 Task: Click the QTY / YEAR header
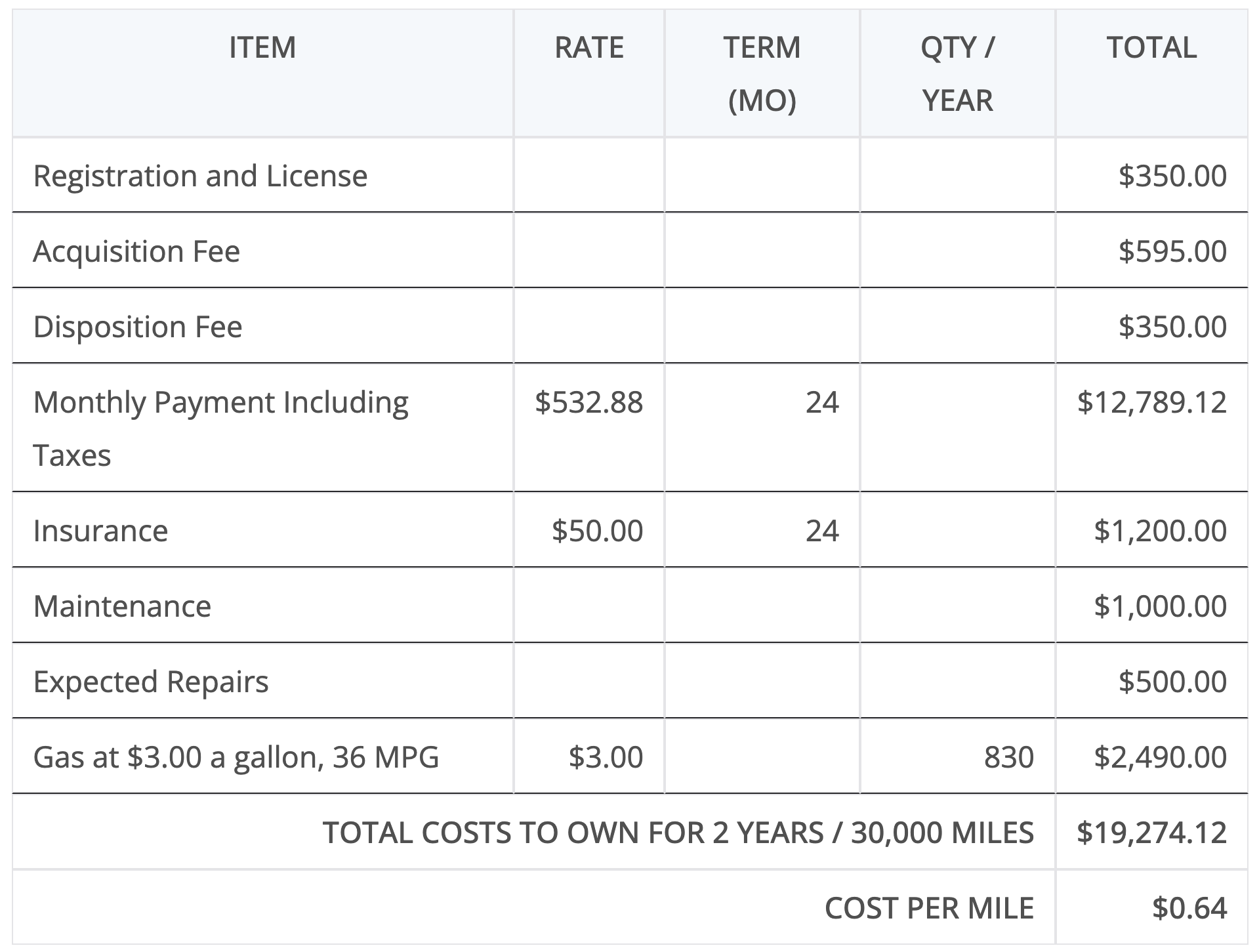pyautogui.click(x=957, y=73)
